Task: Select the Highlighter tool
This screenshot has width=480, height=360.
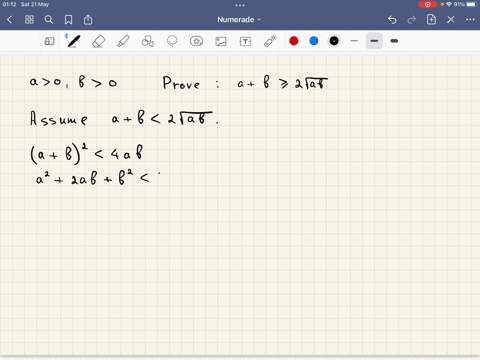Action: click(123, 41)
